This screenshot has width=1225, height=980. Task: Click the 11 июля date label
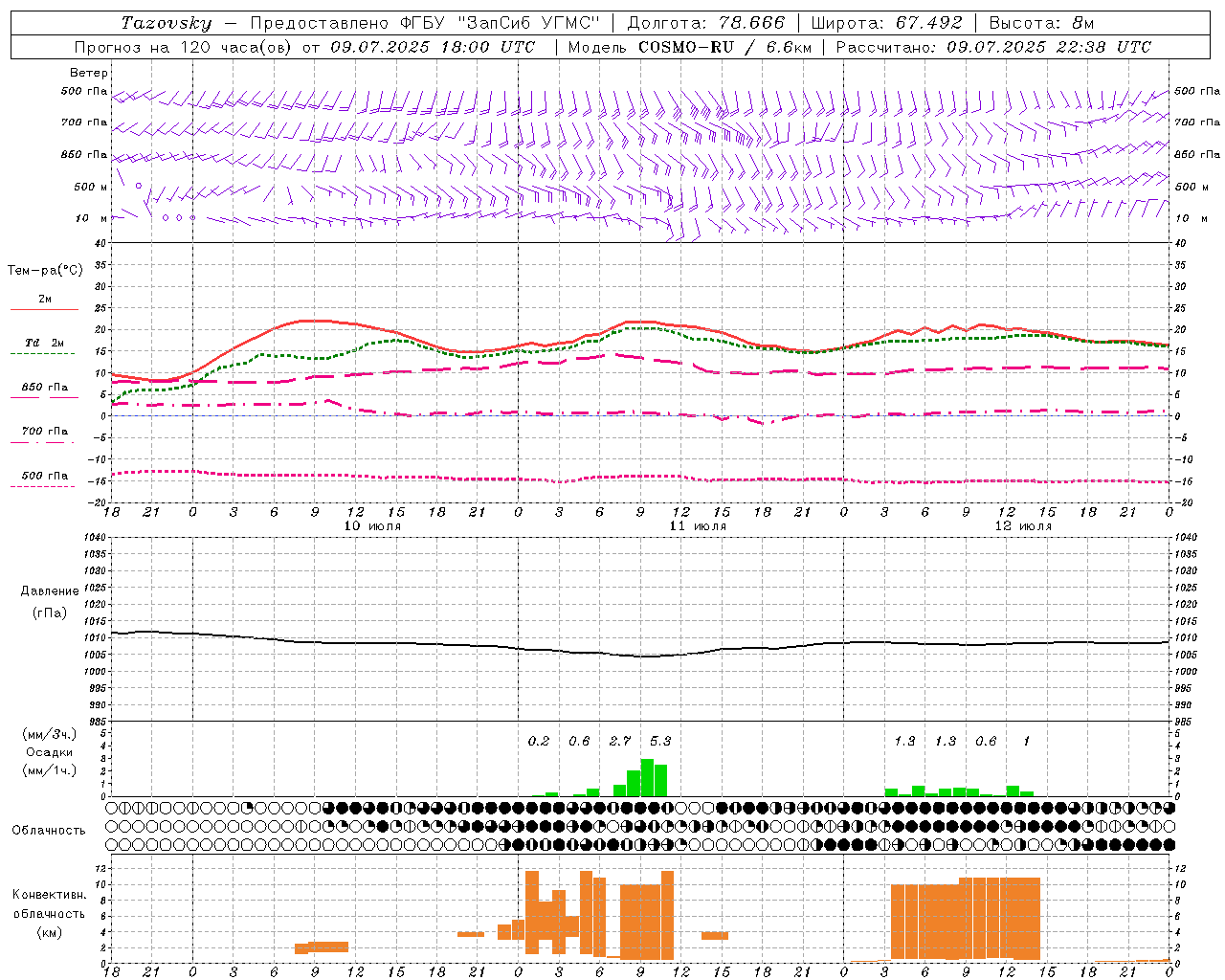pyautogui.click(x=698, y=526)
